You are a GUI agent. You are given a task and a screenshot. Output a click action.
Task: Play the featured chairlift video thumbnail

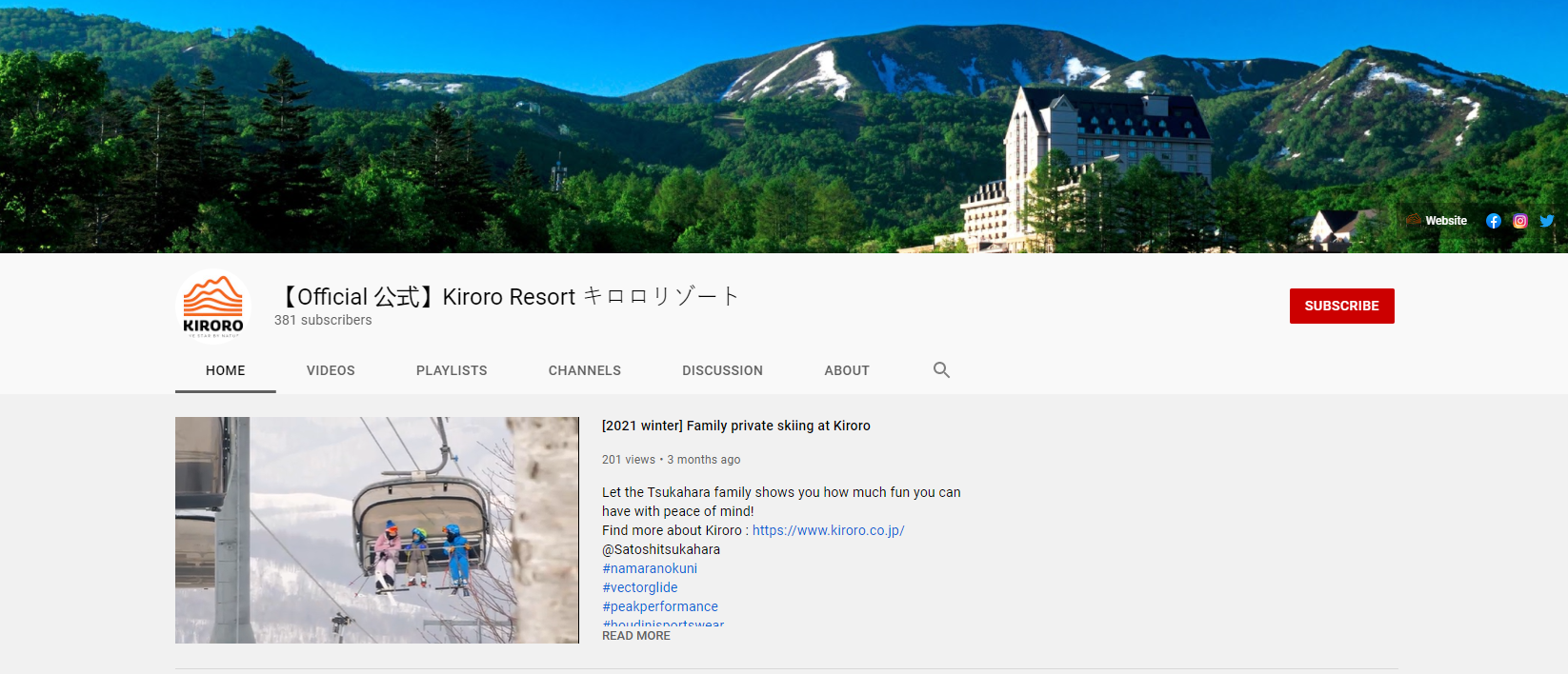point(377,530)
